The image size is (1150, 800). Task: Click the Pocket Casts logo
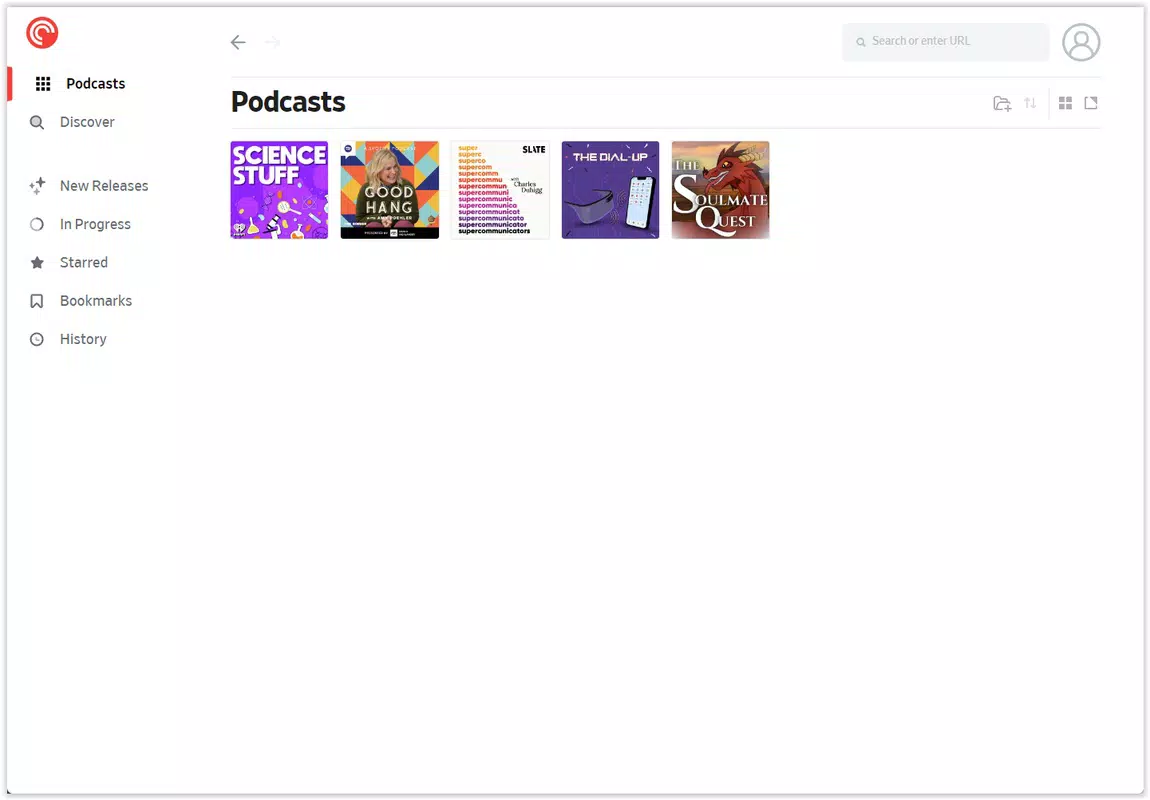(x=42, y=33)
